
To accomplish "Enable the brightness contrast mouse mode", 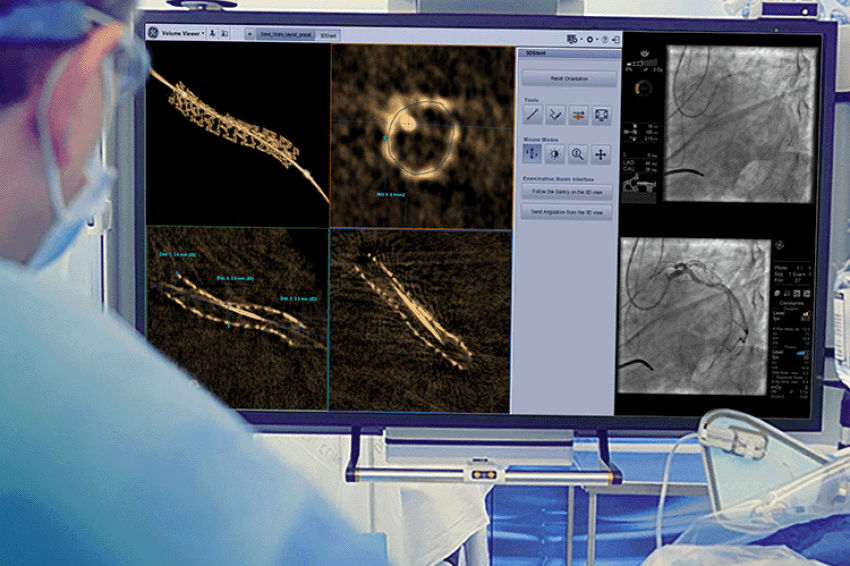I will click(x=555, y=154).
